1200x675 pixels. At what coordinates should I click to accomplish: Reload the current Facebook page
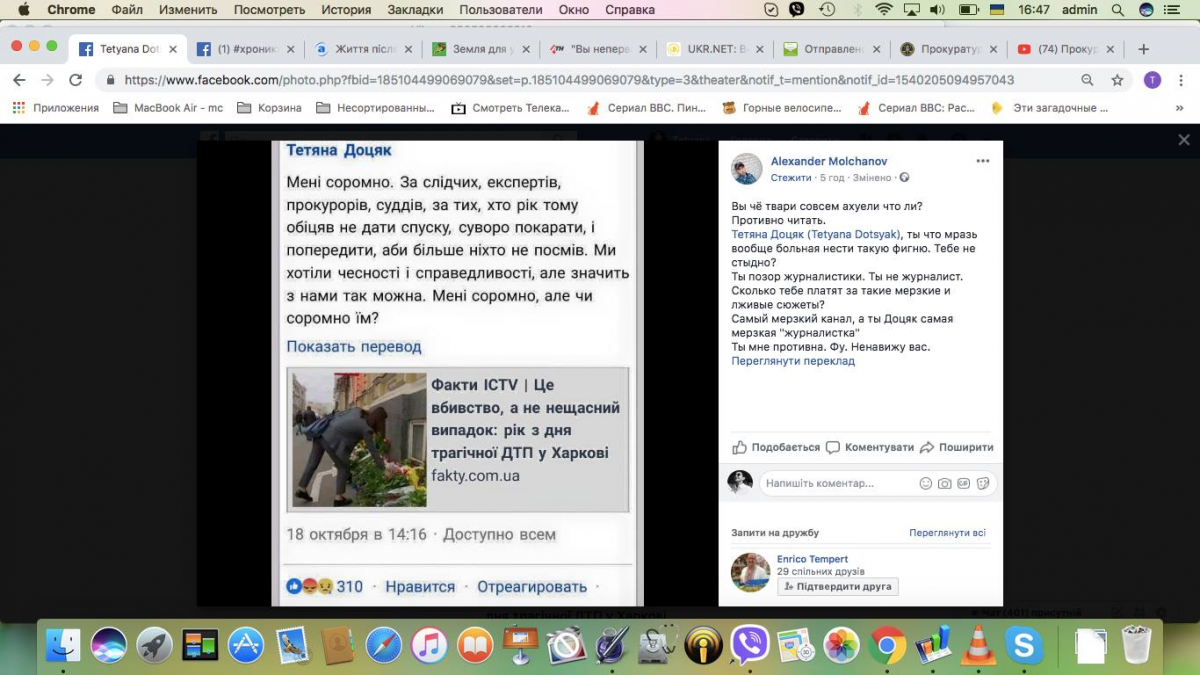(75, 80)
